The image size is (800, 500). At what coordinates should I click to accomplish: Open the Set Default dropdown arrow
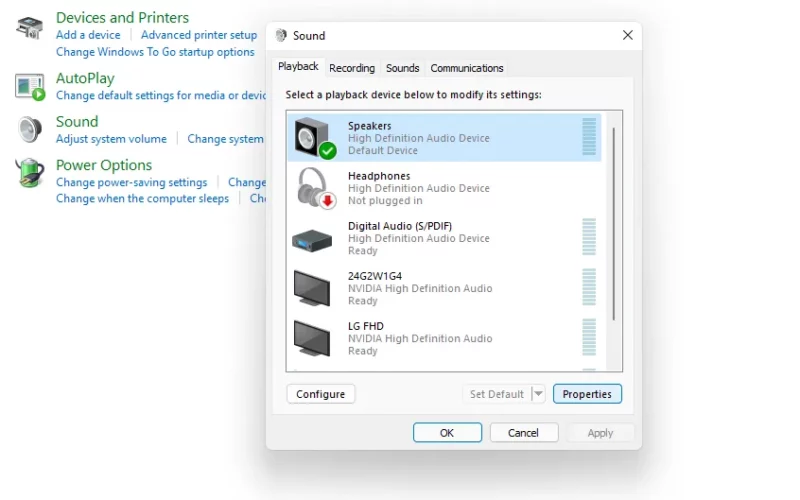tap(538, 394)
